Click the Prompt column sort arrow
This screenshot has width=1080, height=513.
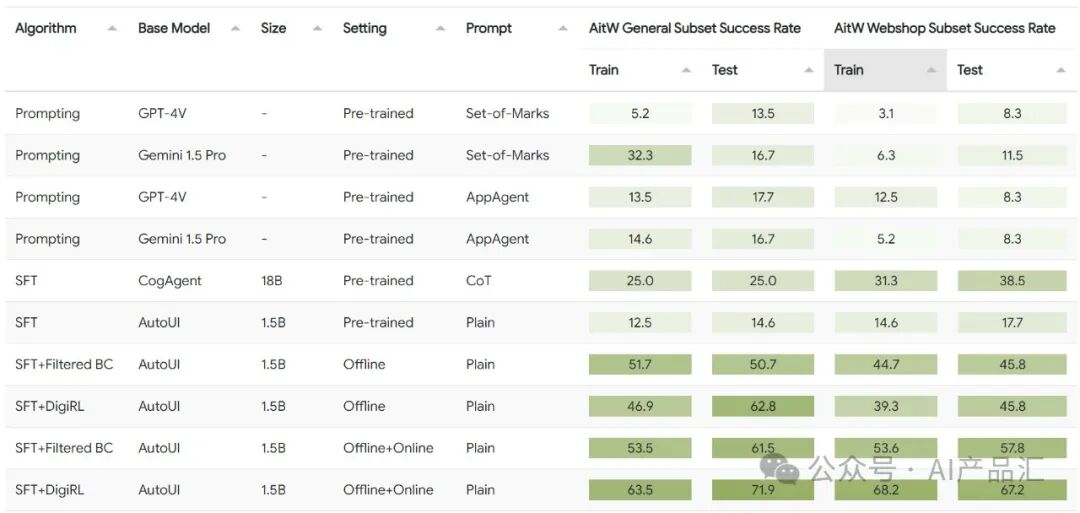(563, 29)
